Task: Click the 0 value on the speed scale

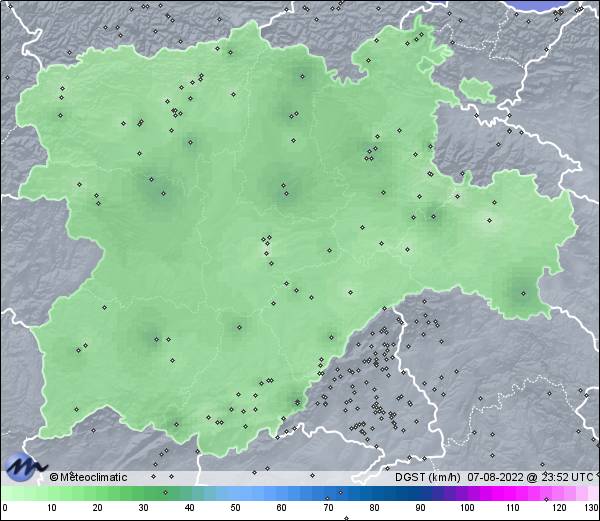Action: (5, 508)
